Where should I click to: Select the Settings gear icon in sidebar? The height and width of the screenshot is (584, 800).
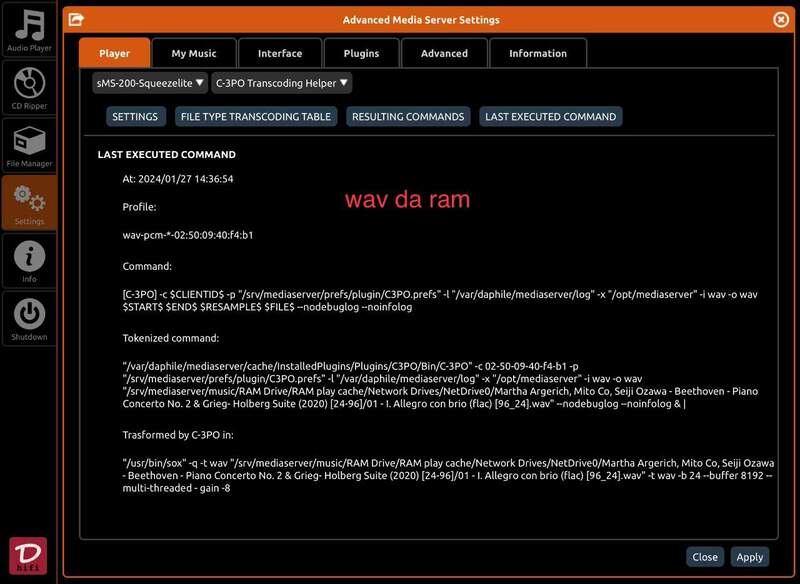29,202
